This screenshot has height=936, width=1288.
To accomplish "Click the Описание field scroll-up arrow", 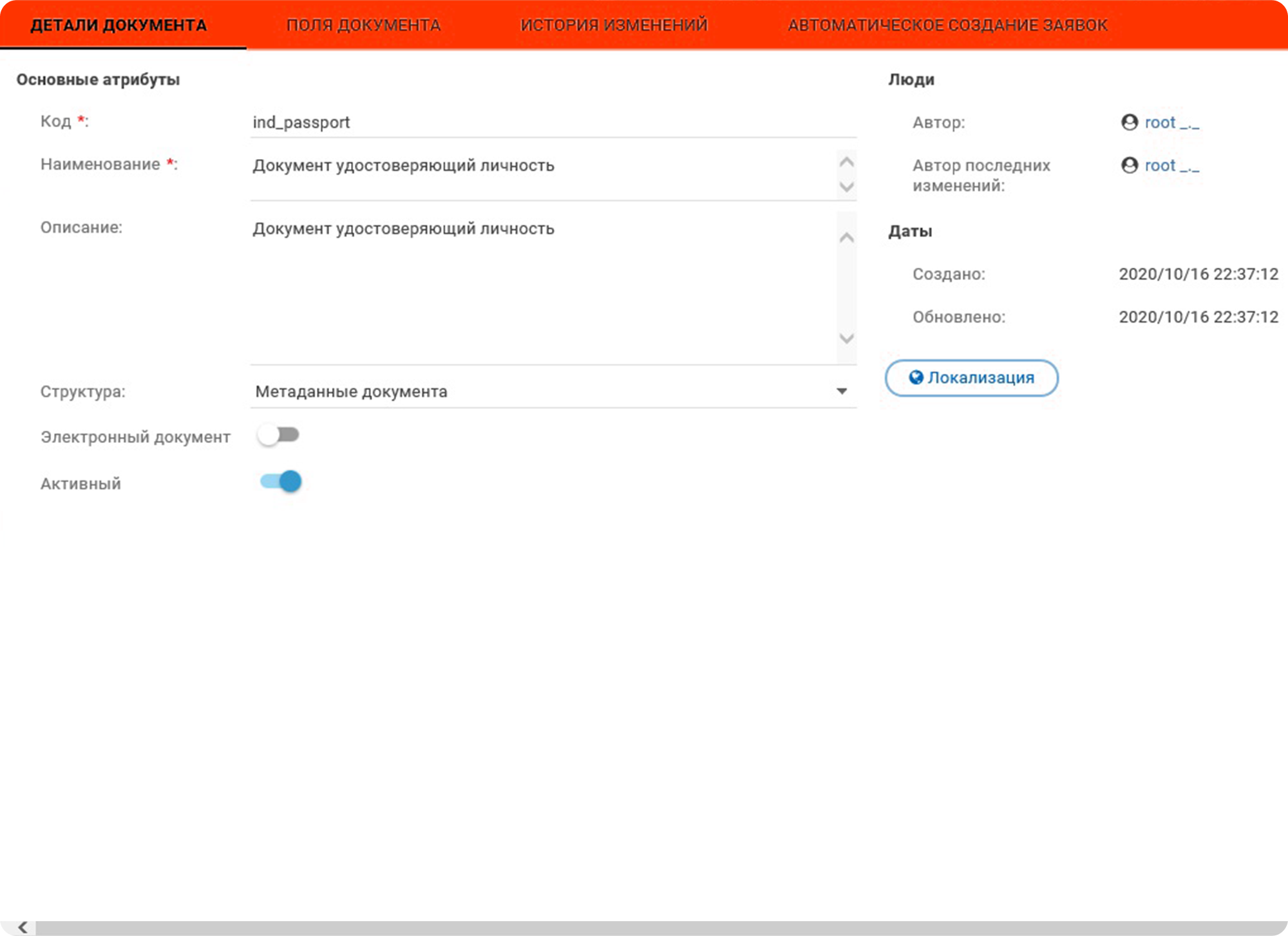I will [846, 238].
